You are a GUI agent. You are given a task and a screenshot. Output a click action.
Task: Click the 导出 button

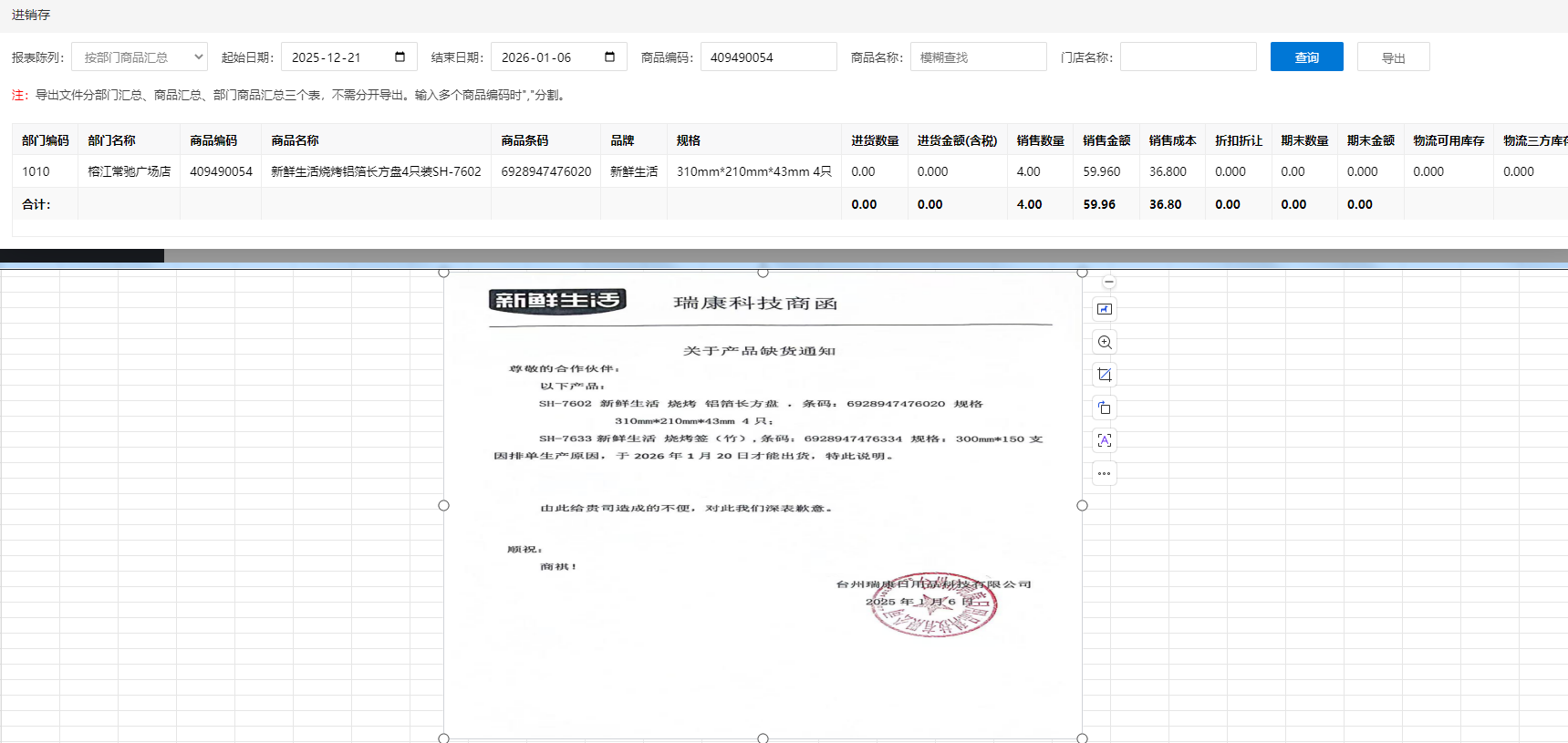[x=1393, y=57]
